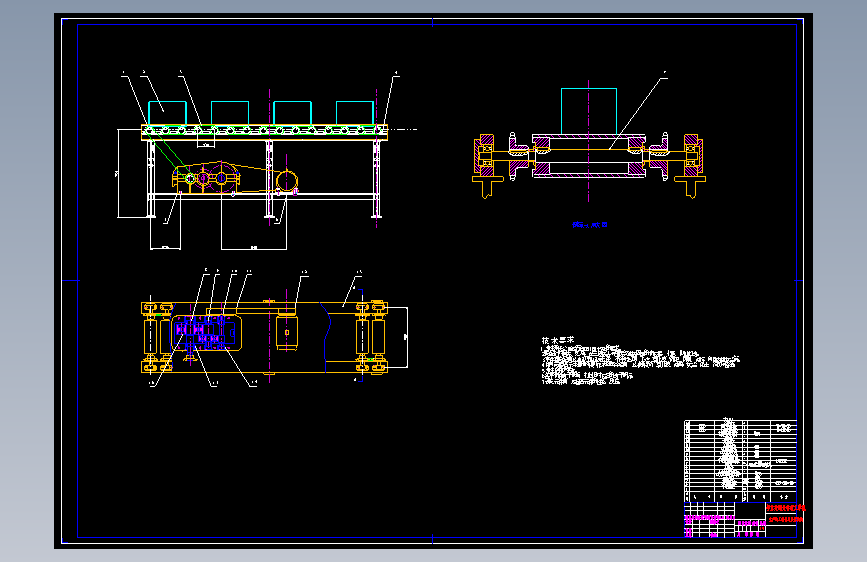Viewport: 867px width, 562px height.
Task: Select the cyan box in the cross-section view
Action: tap(589, 111)
